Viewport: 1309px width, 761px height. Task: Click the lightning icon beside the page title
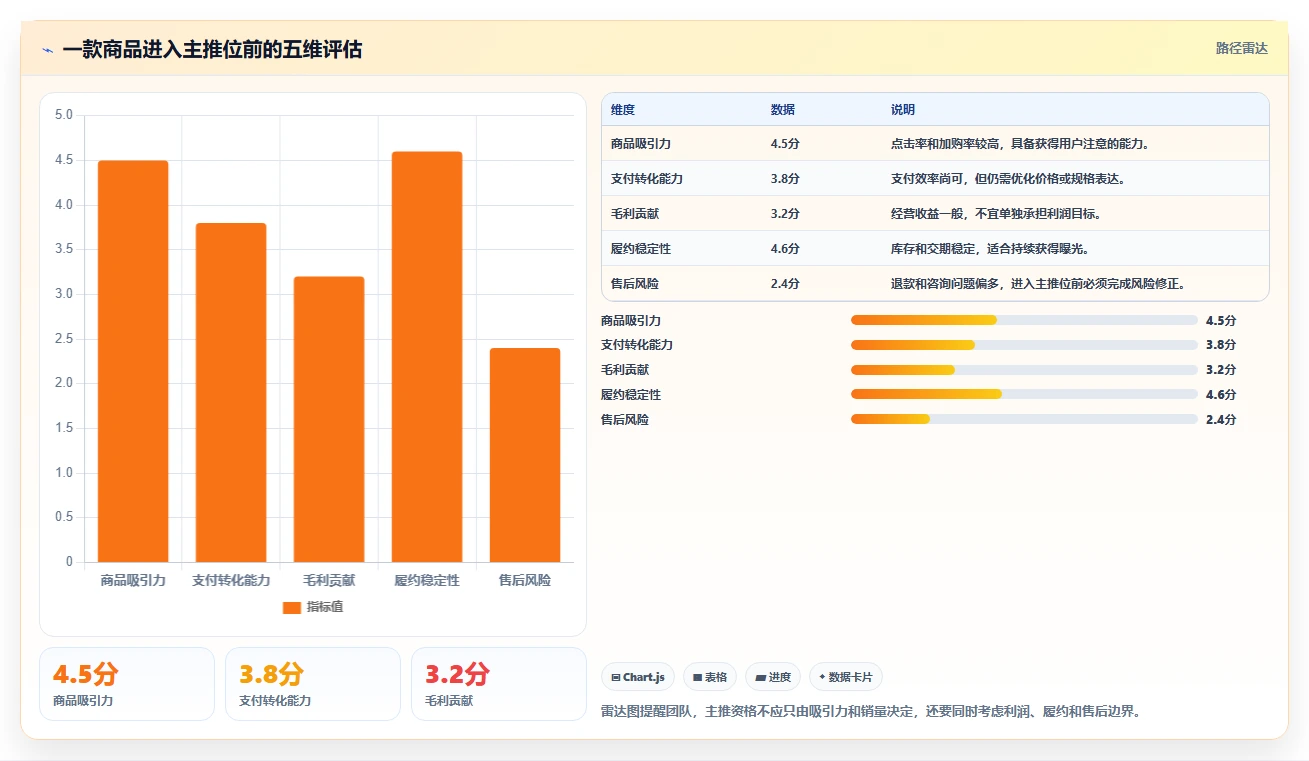(48, 50)
